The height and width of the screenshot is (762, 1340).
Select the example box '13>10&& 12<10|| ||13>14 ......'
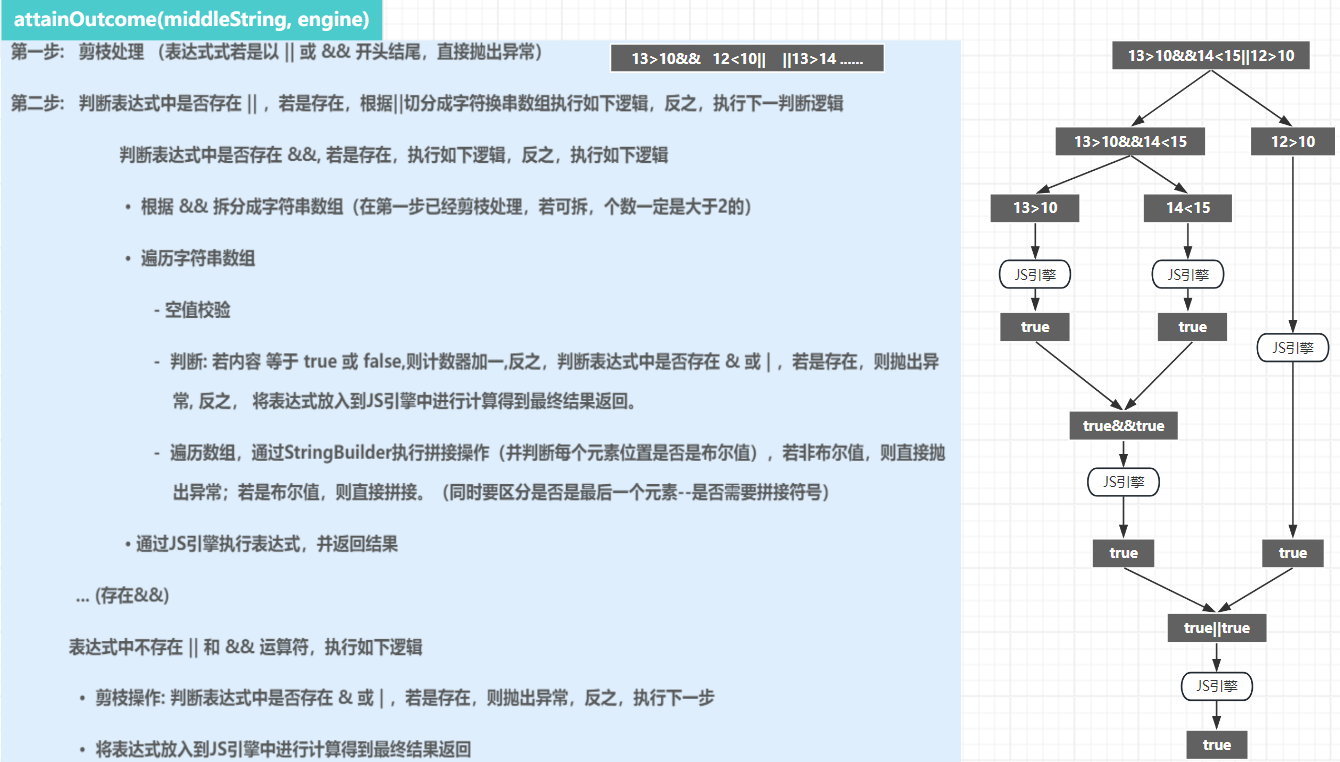click(747, 59)
